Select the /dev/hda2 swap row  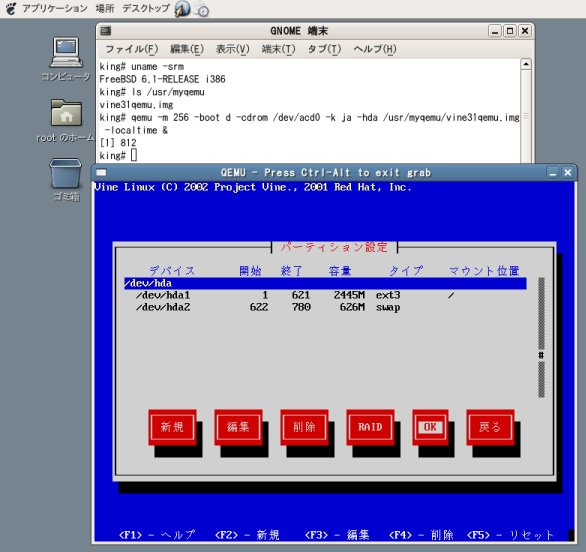[x=325, y=307]
